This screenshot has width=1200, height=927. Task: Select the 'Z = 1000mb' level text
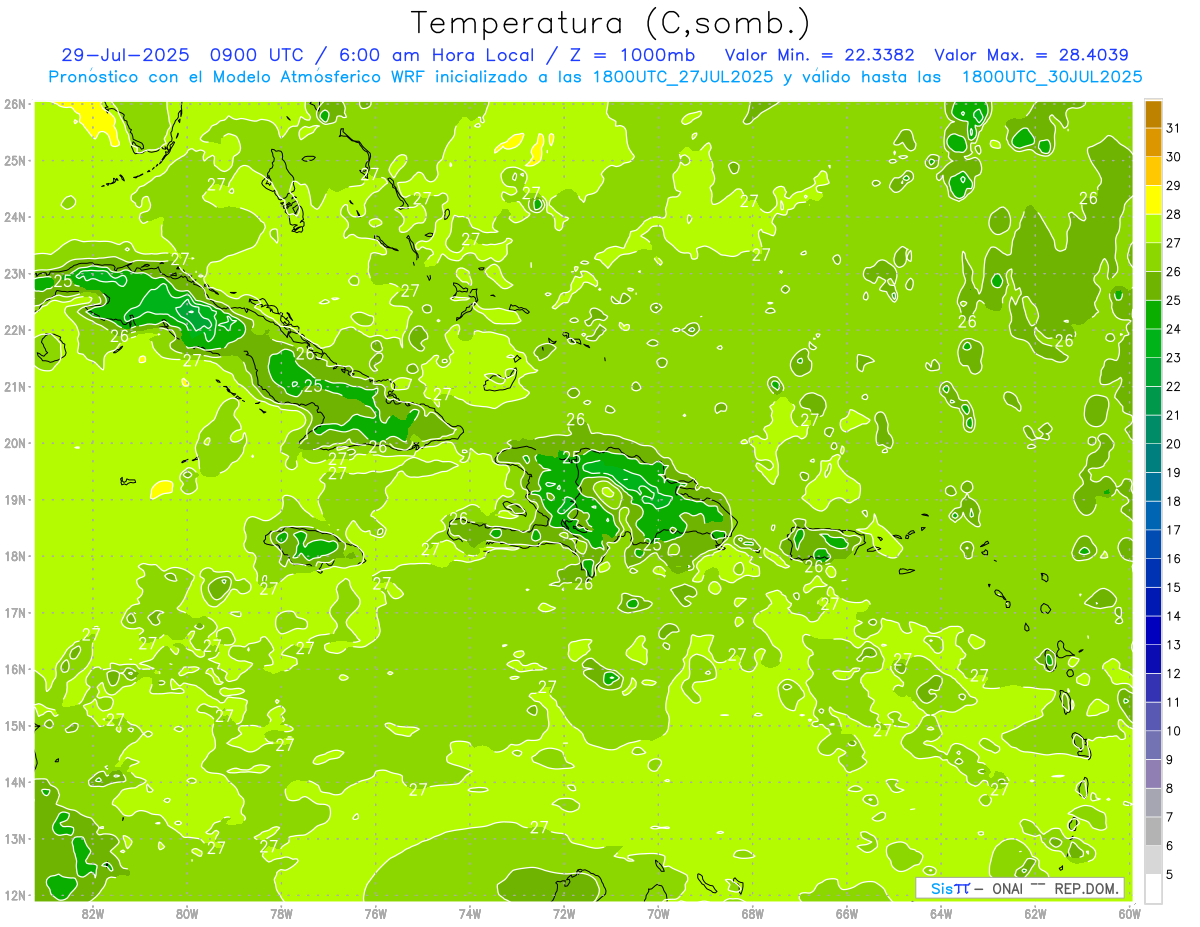coord(629,55)
